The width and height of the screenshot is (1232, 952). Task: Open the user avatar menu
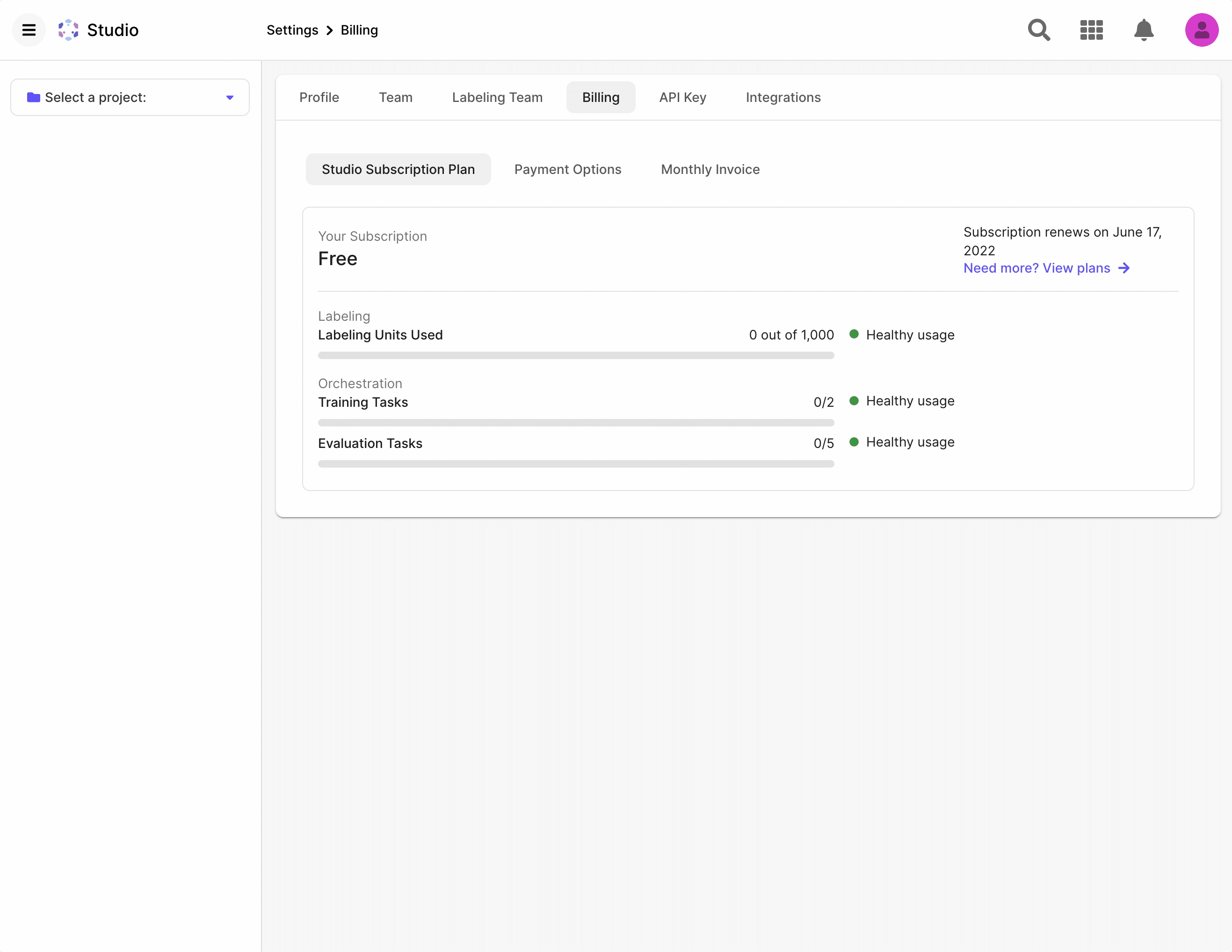(1201, 30)
